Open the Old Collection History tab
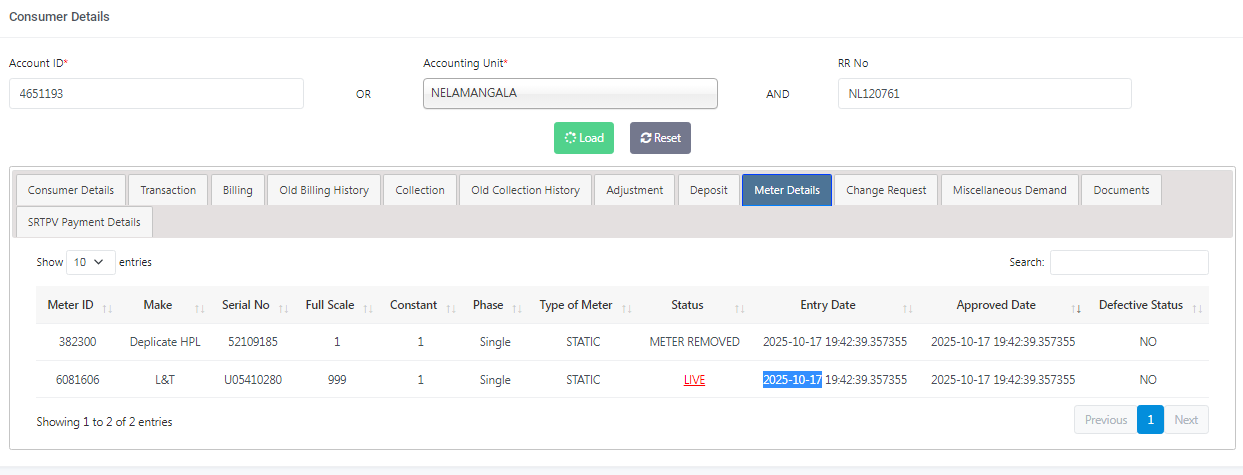Image resolution: width=1243 pixels, height=475 pixels. point(525,190)
